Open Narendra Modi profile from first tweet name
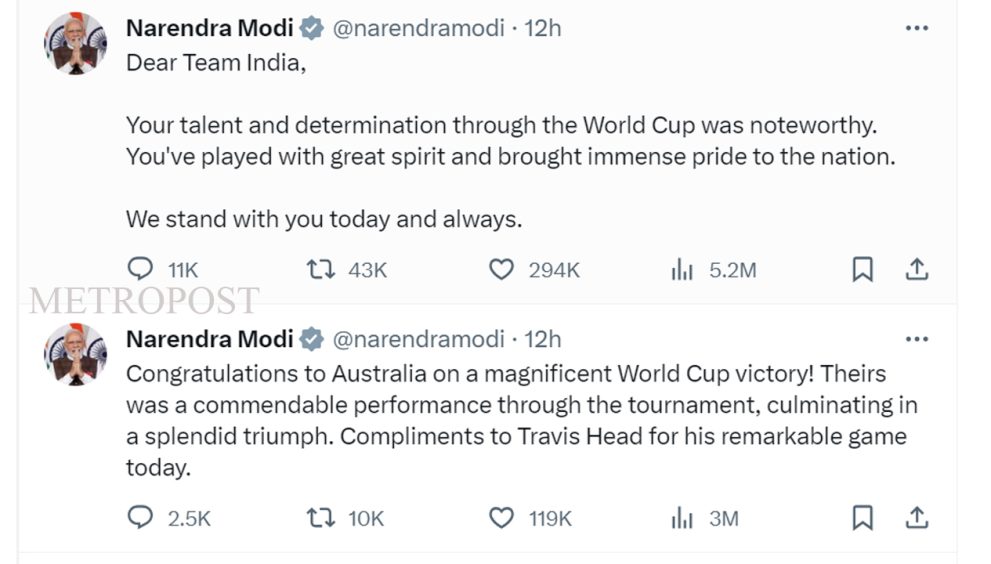Screen dimensions: 991x564 [x=209, y=29]
